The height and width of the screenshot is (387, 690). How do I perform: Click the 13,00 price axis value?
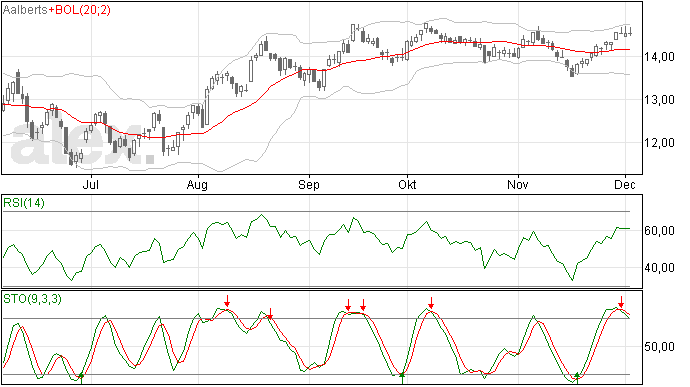click(x=659, y=100)
